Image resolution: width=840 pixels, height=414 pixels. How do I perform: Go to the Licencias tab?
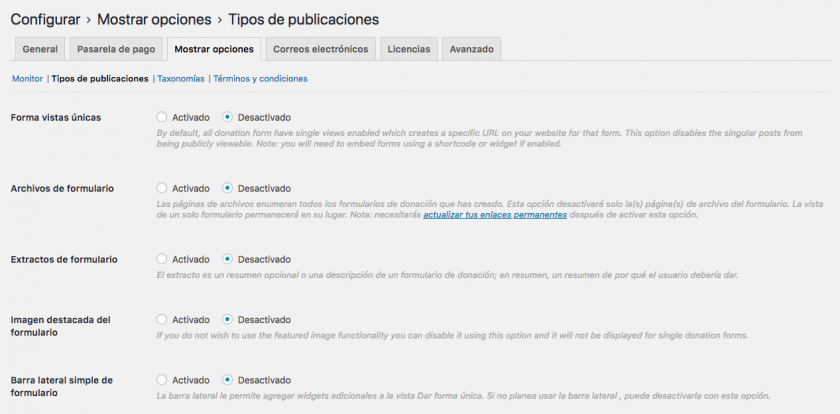point(409,49)
